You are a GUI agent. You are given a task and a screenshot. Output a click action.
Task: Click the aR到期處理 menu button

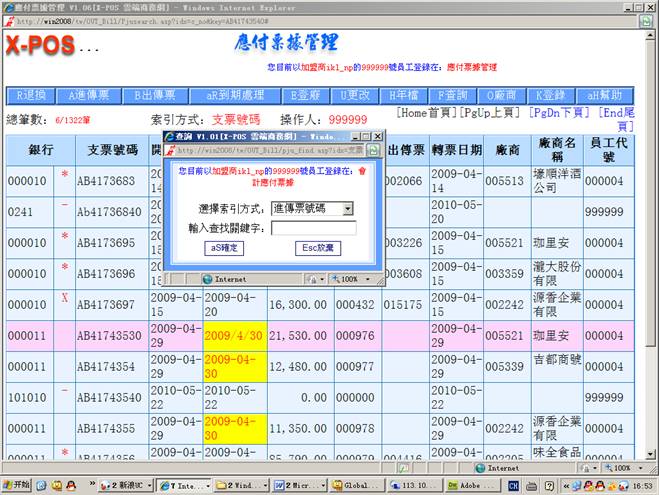pyautogui.click(x=229, y=96)
